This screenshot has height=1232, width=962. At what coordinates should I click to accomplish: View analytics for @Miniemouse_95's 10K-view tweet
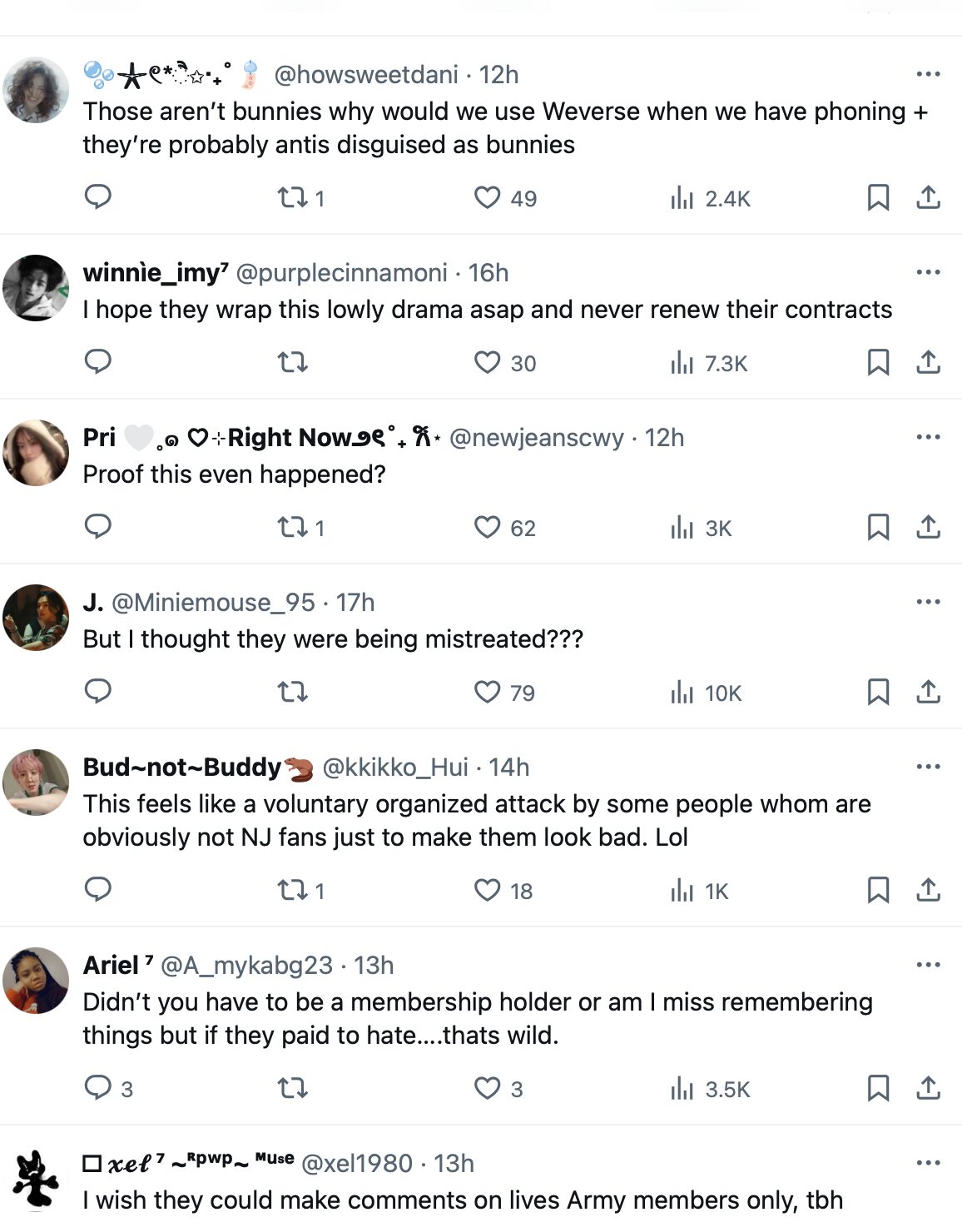706,693
